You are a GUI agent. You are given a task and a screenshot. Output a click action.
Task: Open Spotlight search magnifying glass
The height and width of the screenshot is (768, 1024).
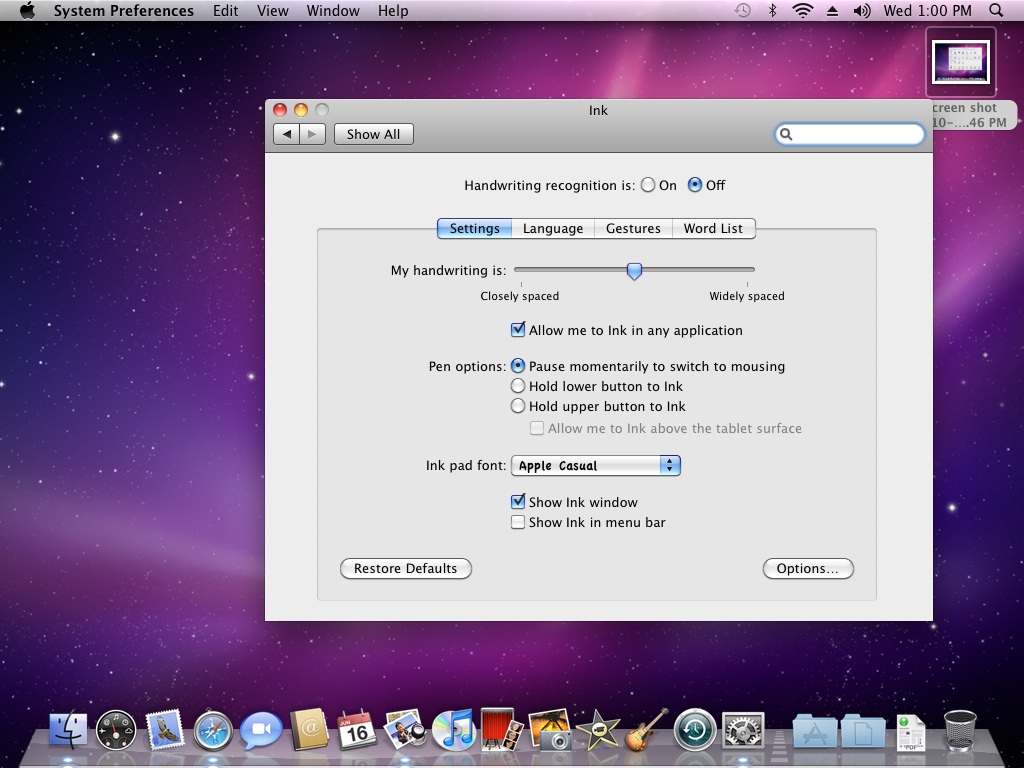(996, 10)
